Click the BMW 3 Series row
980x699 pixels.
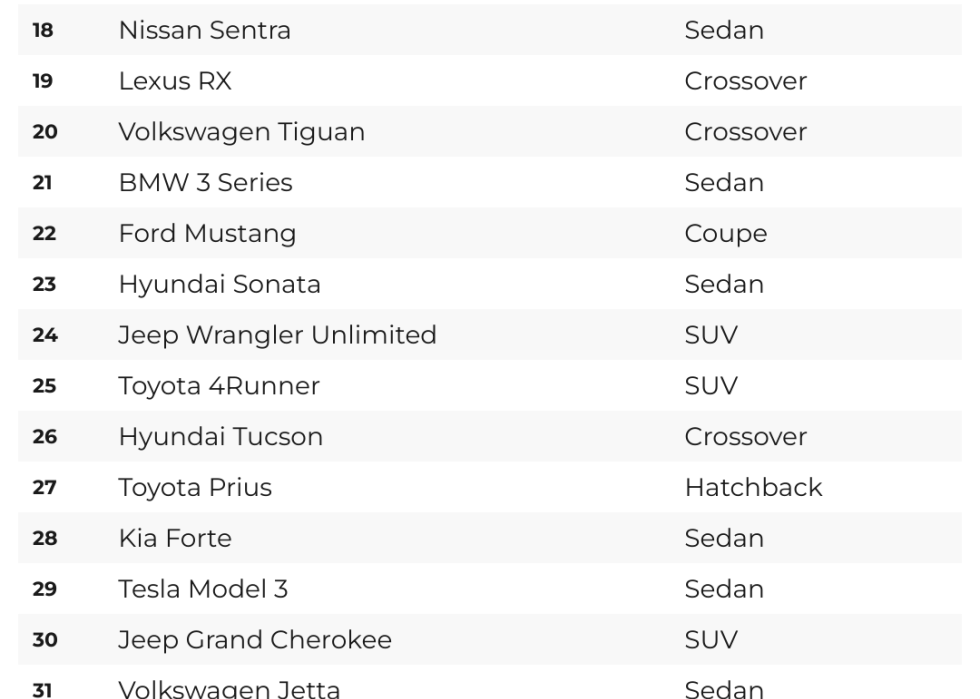coord(490,183)
